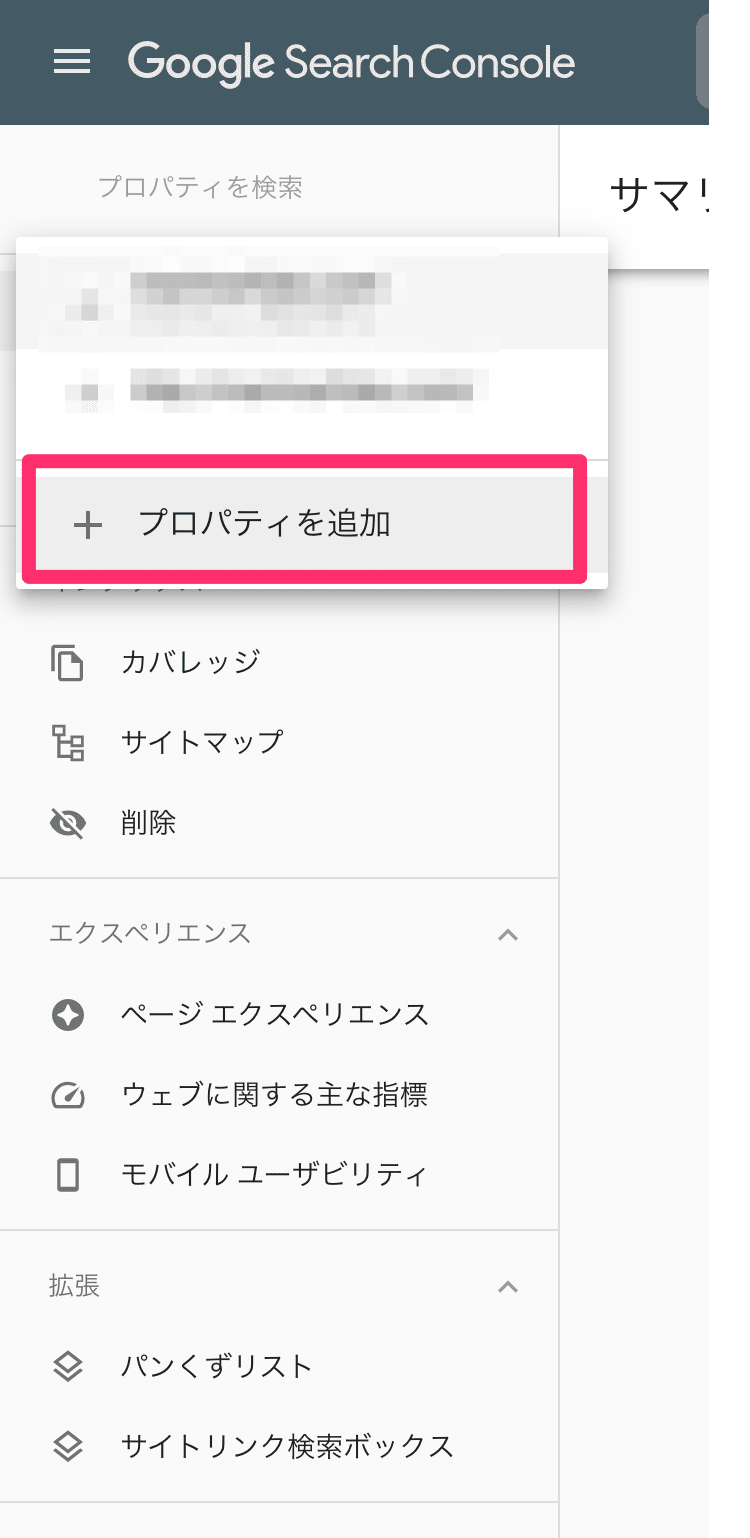750x1538 pixels.
Task: Open the hamburger main menu
Action: point(72,62)
